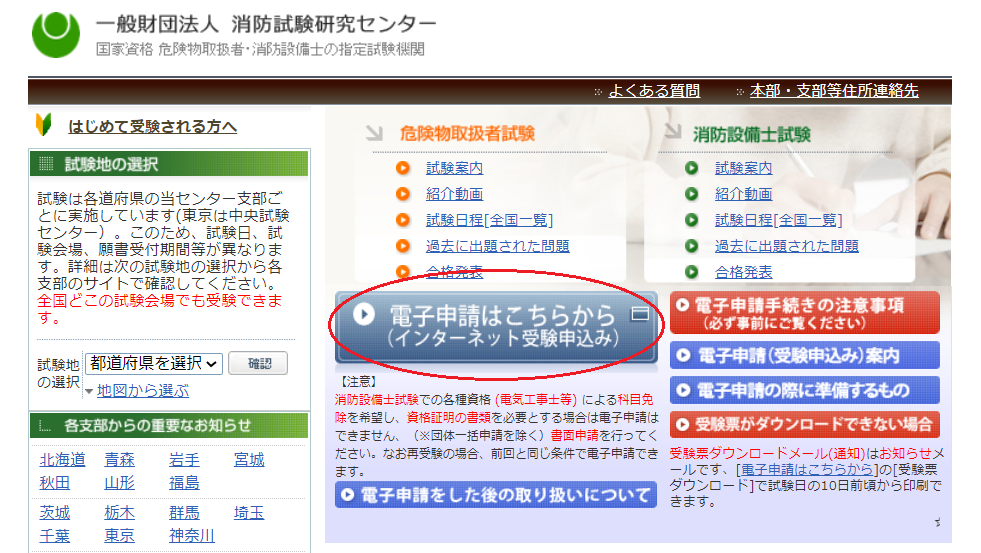This screenshot has height=553, width=981.
Task: Click the 消防設備士試験 section heading
Action: pos(751,134)
